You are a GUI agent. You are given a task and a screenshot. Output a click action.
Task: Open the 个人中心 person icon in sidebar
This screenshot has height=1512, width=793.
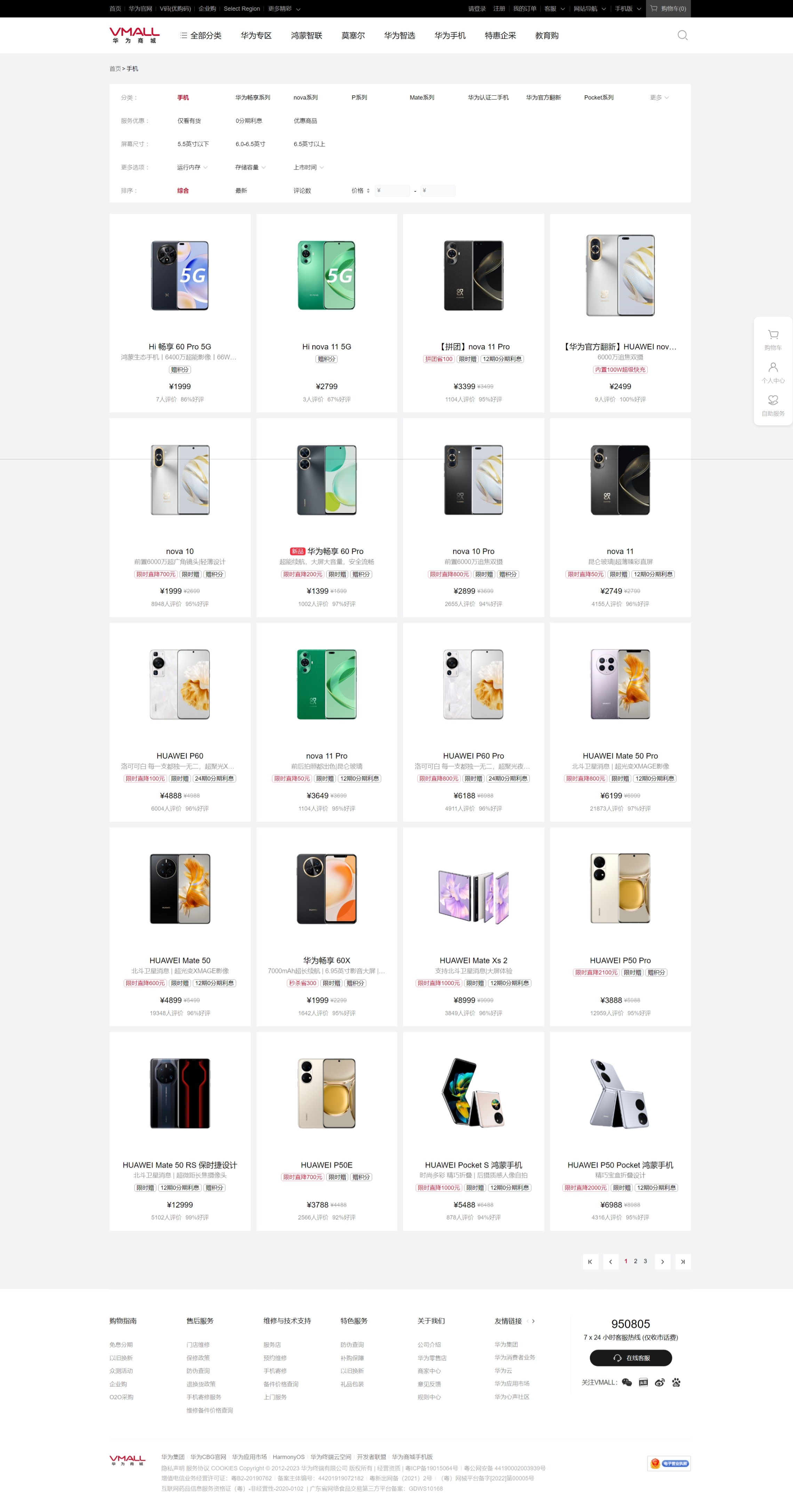(x=773, y=367)
